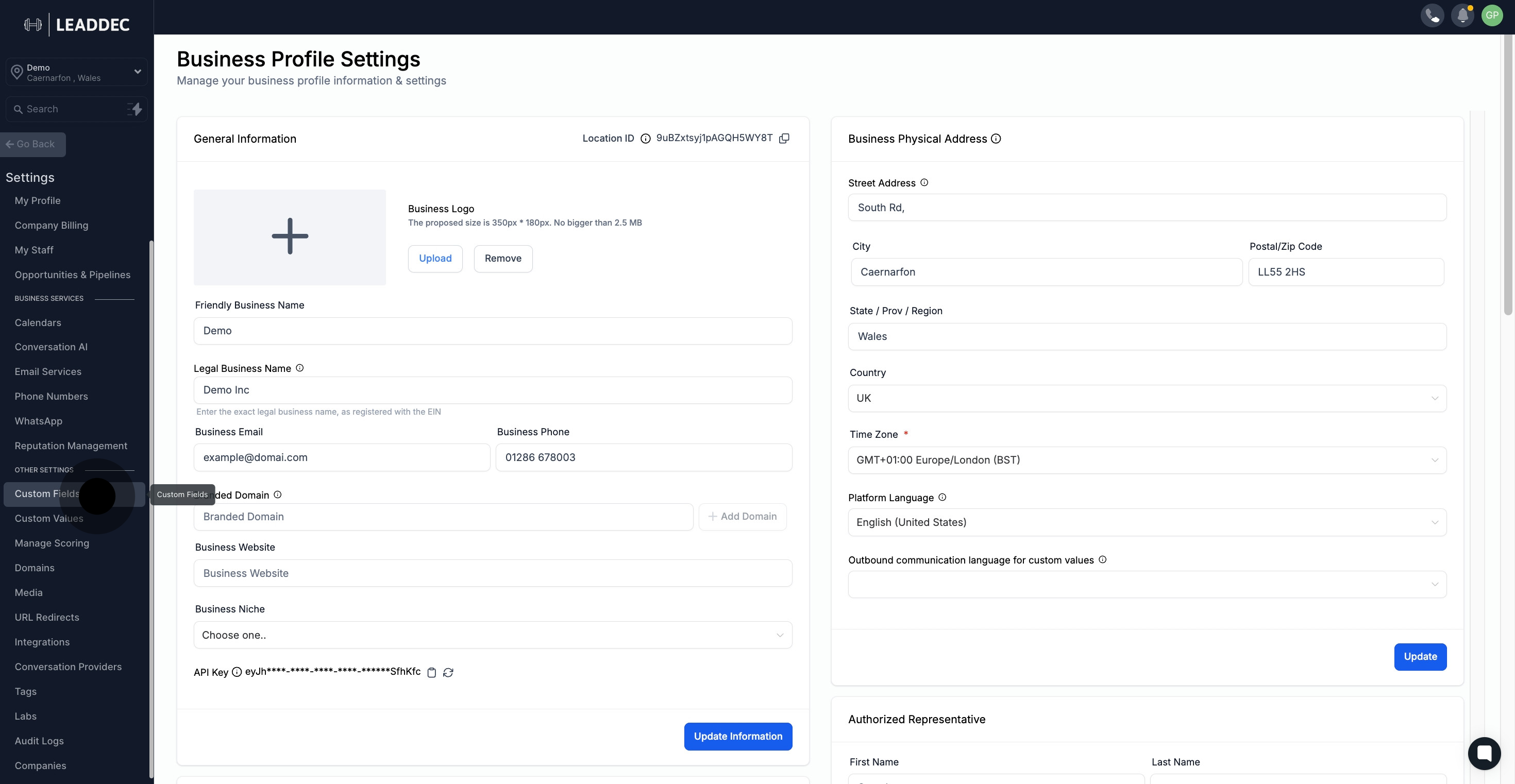Image resolution: width=1515 pixels, height=784 pixels.
Task: Open Calendars in sidebar
Action: (x=38, y=322)
